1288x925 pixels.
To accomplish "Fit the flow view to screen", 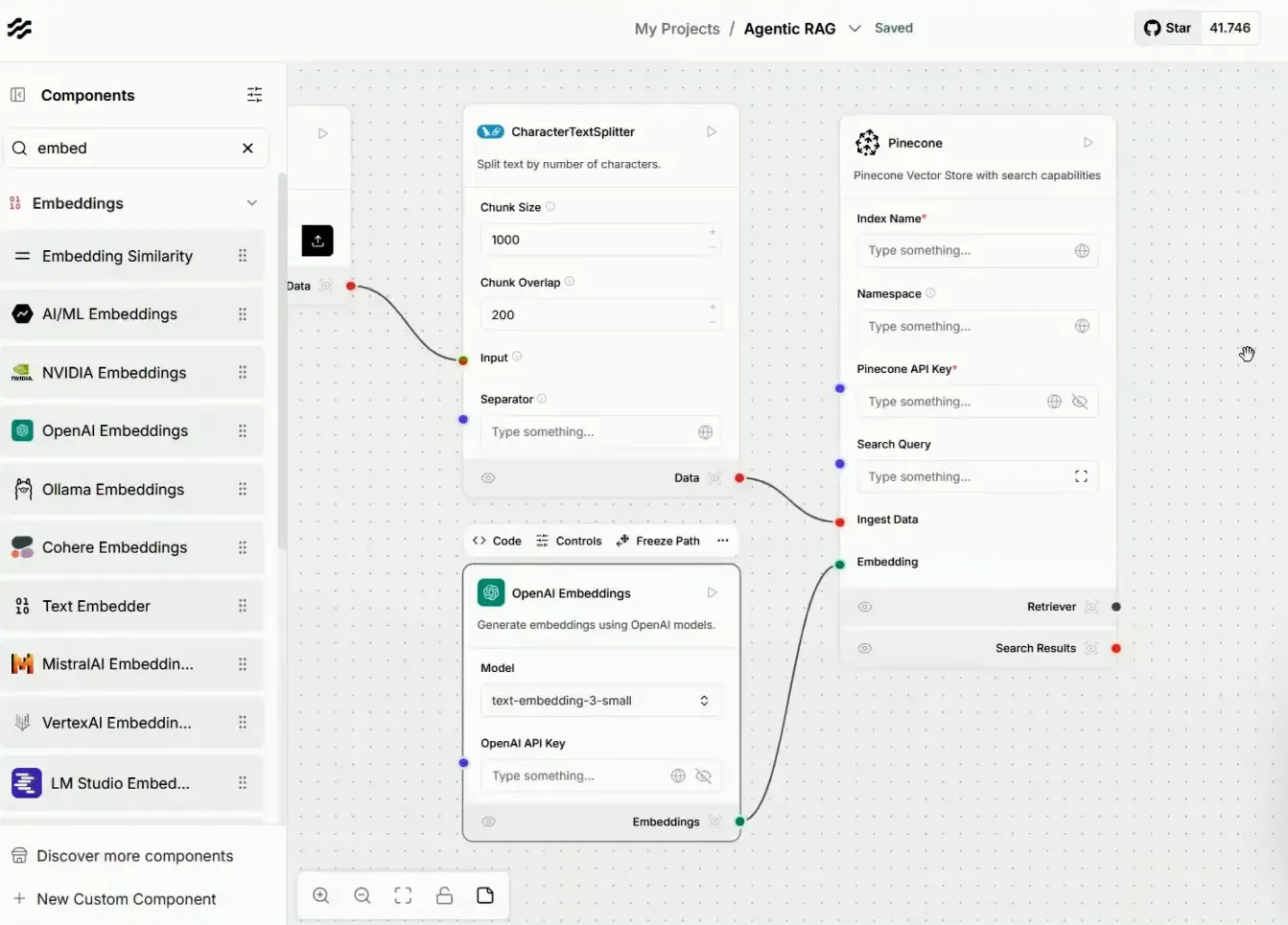I will coord(403,895).
